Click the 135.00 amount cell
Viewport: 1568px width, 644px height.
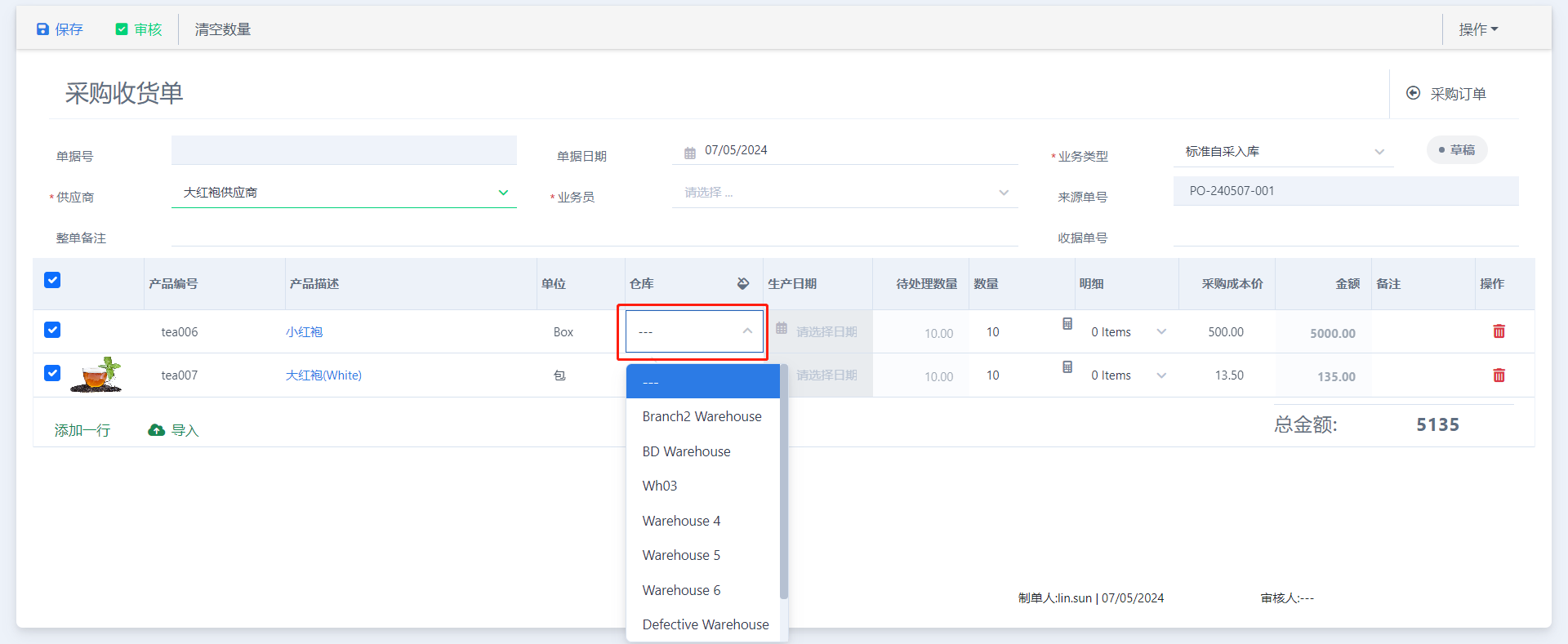tap(1336, 377)
